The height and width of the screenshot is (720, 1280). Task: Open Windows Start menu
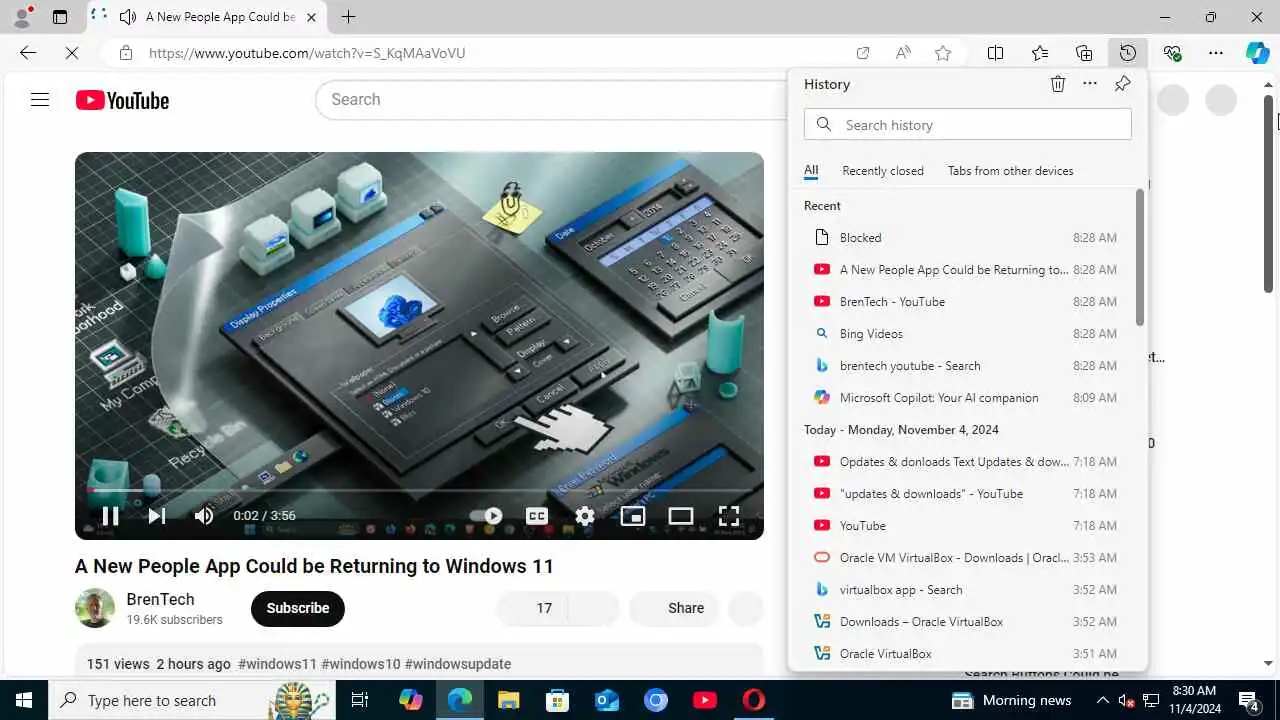click(24, 700)
